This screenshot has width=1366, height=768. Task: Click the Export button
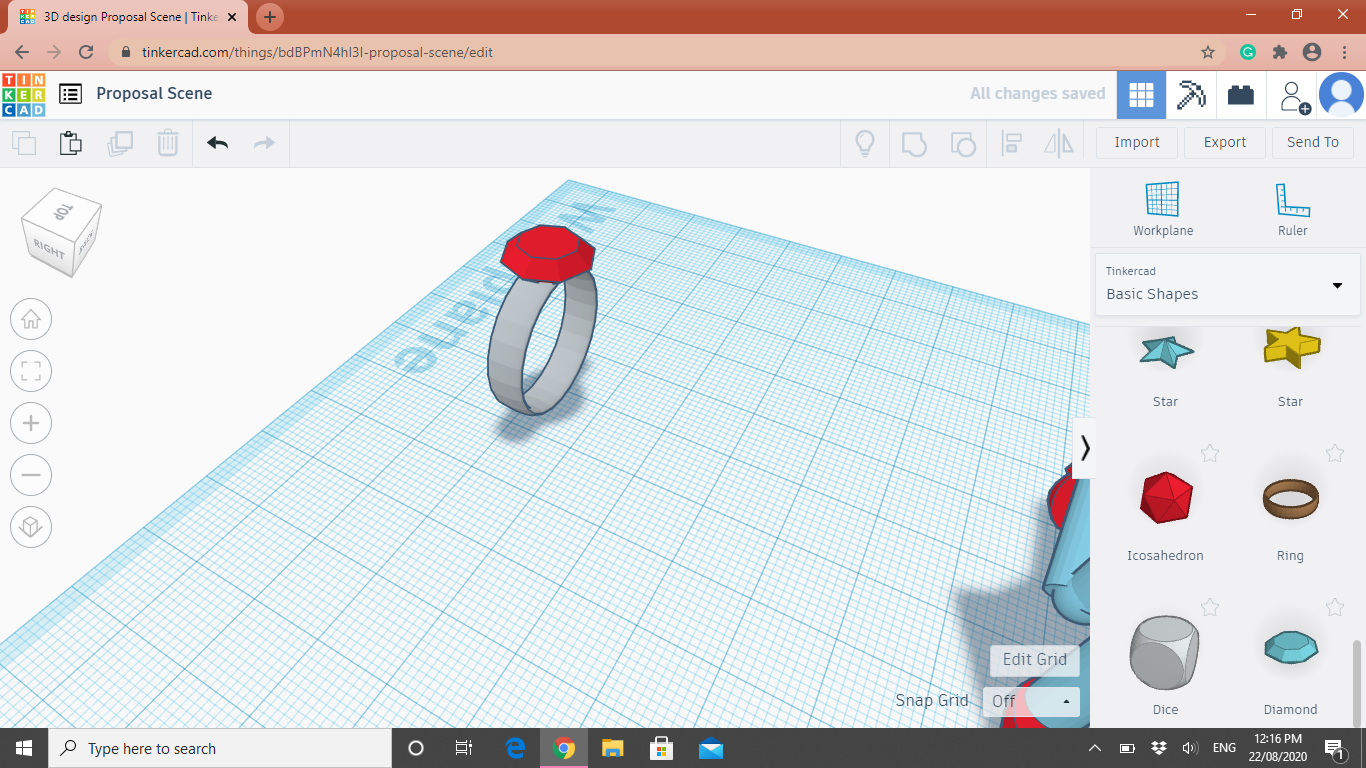coord(1225,142)
